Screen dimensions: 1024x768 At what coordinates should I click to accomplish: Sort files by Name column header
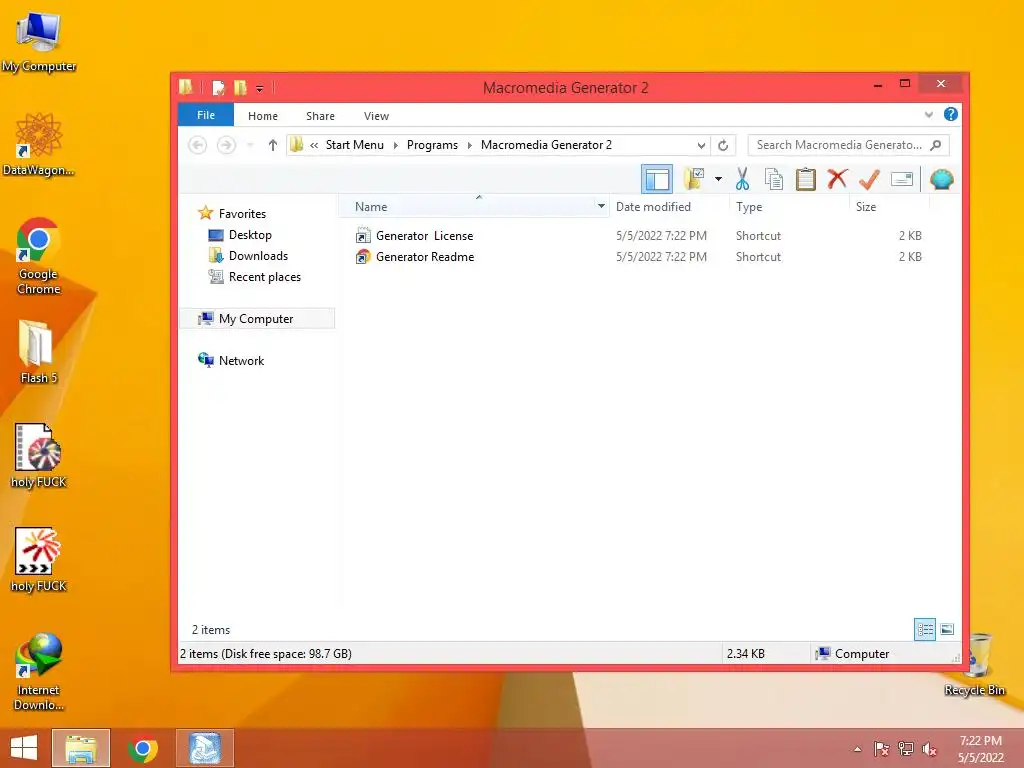coord(371,207)
